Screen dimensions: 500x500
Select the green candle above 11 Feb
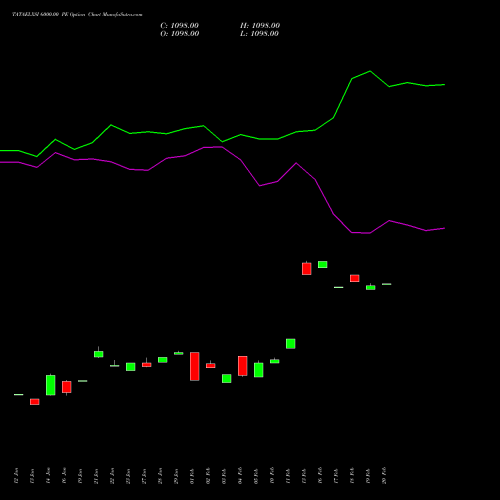291,344
